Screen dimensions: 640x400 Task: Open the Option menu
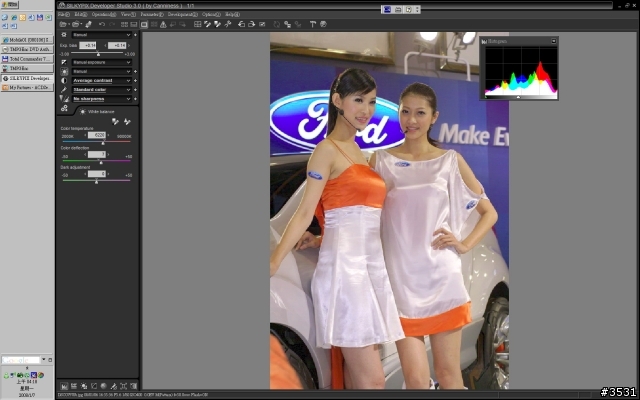pyautogui.click(x=211, y=14)
